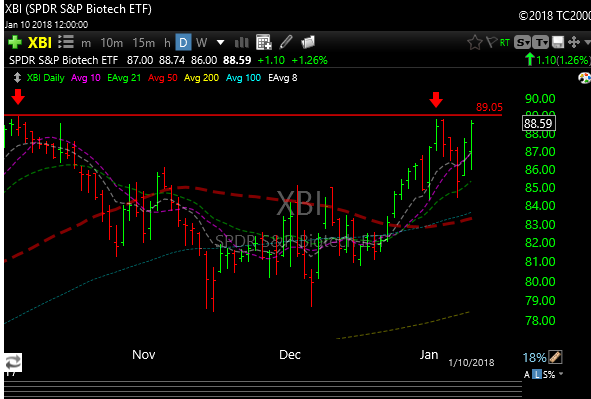Click the green plus add-symbol icon

click(x=15, y=42)
